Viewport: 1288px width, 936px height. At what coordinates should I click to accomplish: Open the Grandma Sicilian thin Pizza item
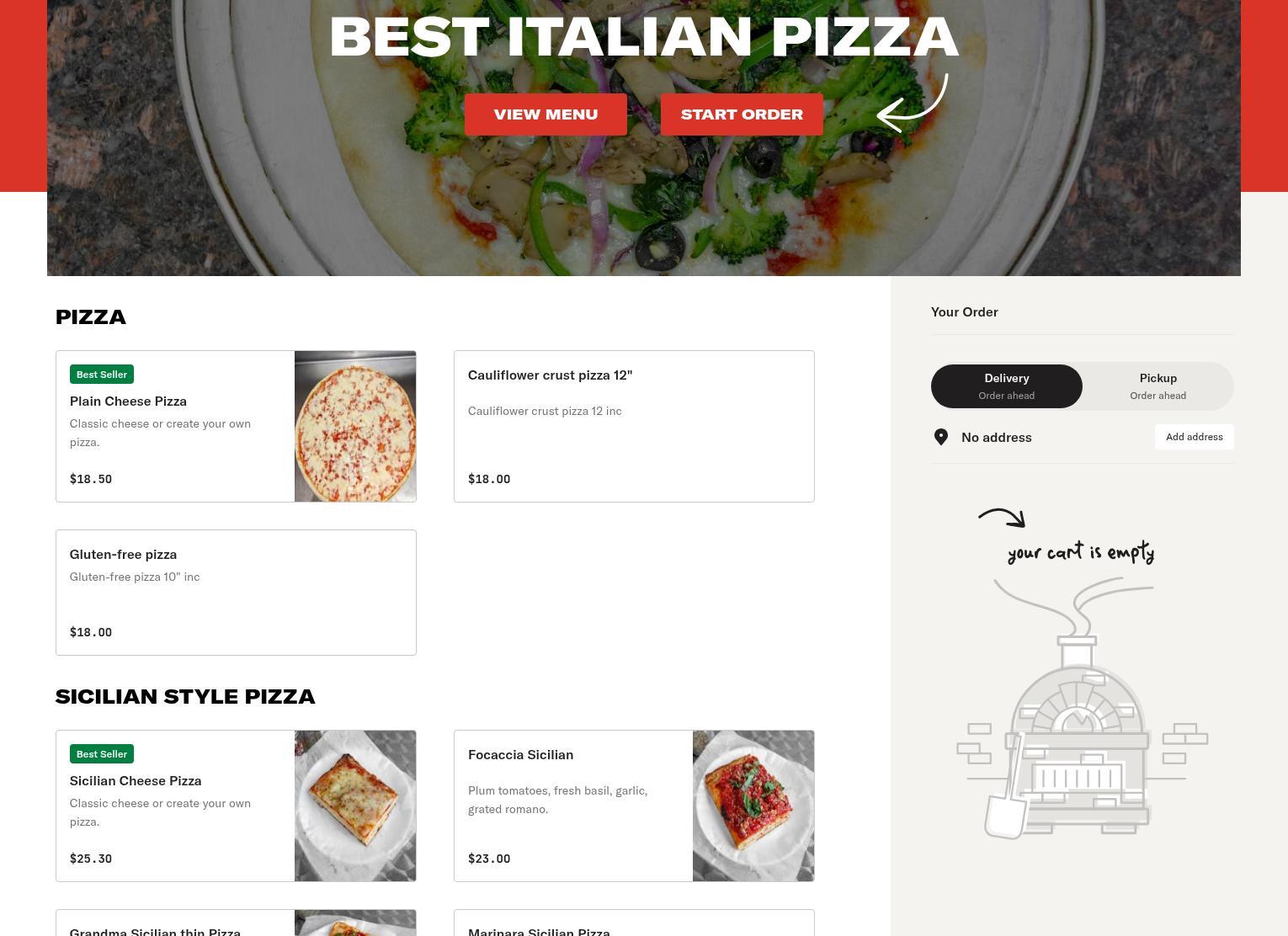pyautogui.click(x=236, y=923)
